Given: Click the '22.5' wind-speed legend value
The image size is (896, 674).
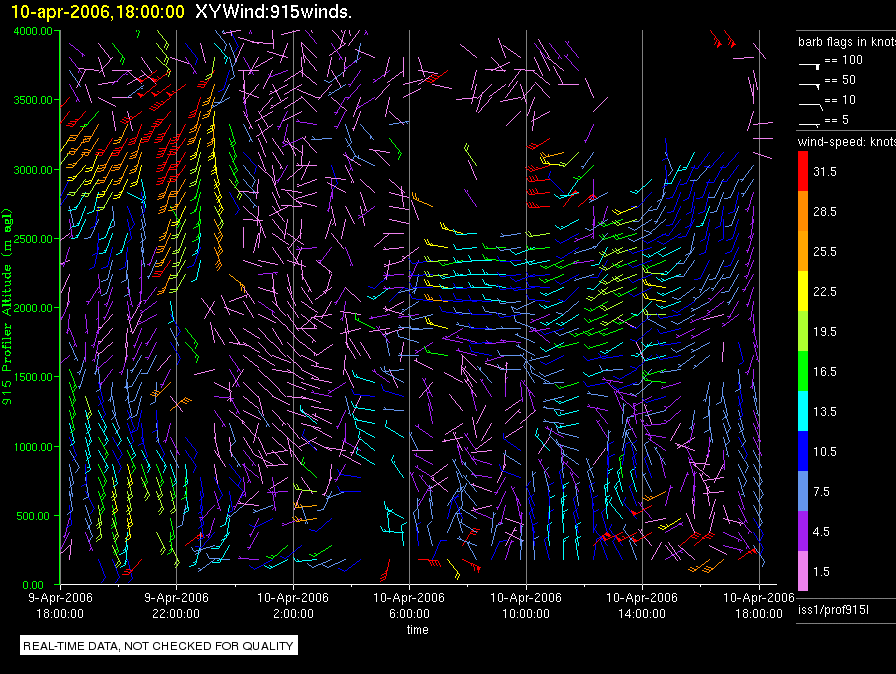Looking at the screenshot, I should pos(825,292).
